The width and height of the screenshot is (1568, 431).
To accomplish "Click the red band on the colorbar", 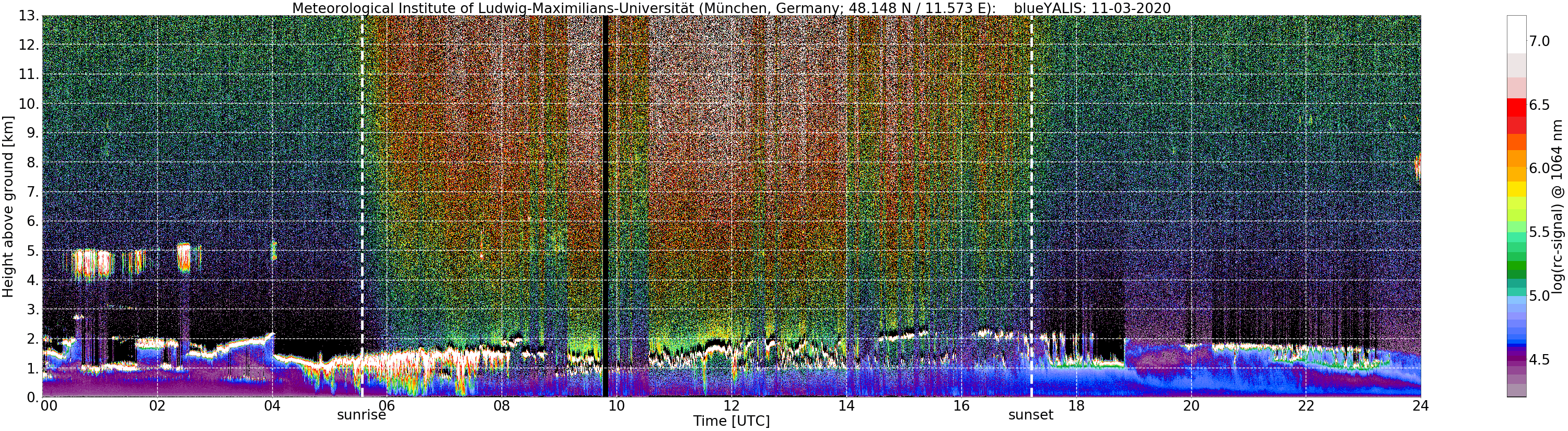I will [1516, 107].
